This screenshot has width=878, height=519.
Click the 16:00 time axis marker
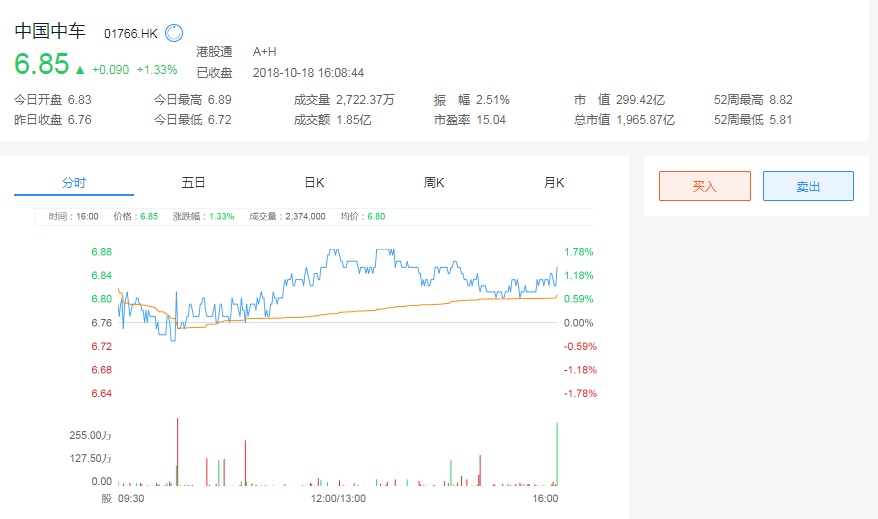[545, 498]
